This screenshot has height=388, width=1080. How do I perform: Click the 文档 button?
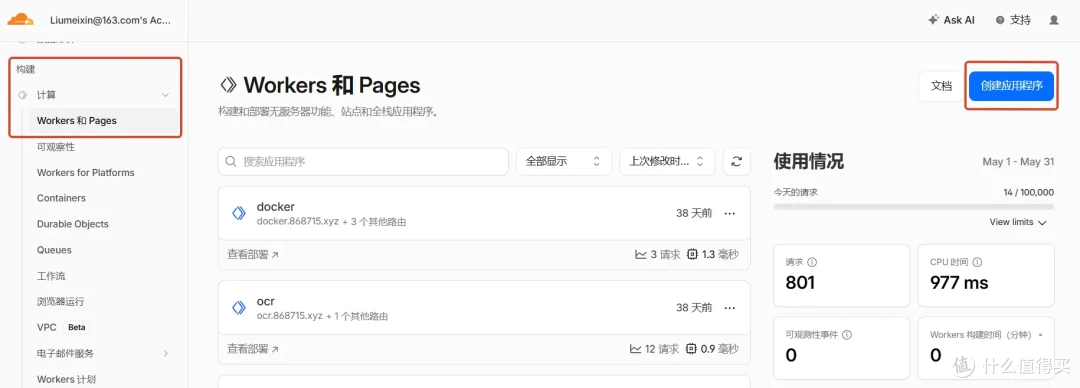pyautogui.click(x=941, y=86)
